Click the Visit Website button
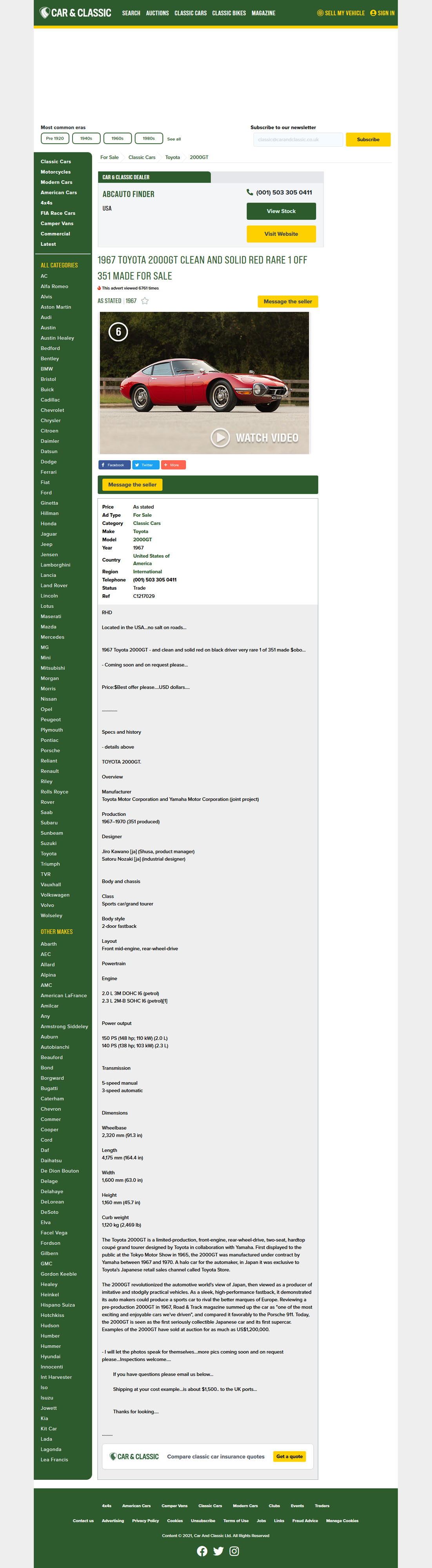This screenshot has width=432, height=1568. pos(281,234)
